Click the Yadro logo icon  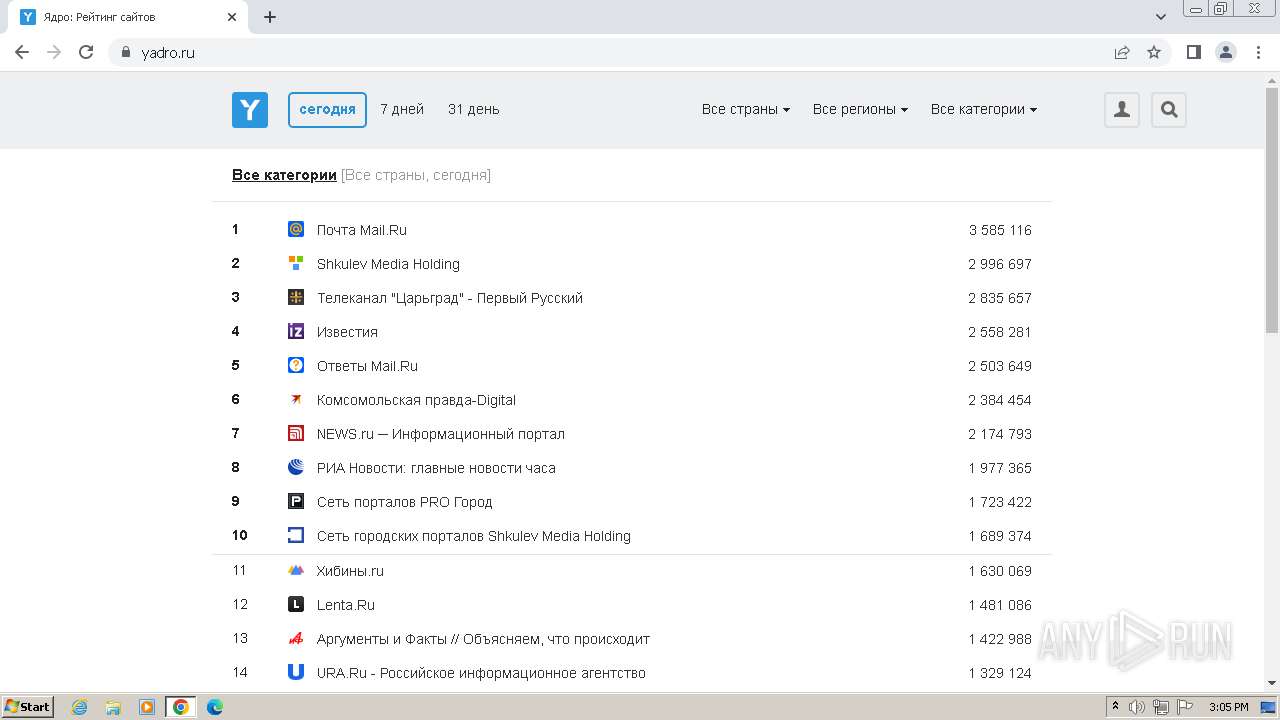[250, 109]
